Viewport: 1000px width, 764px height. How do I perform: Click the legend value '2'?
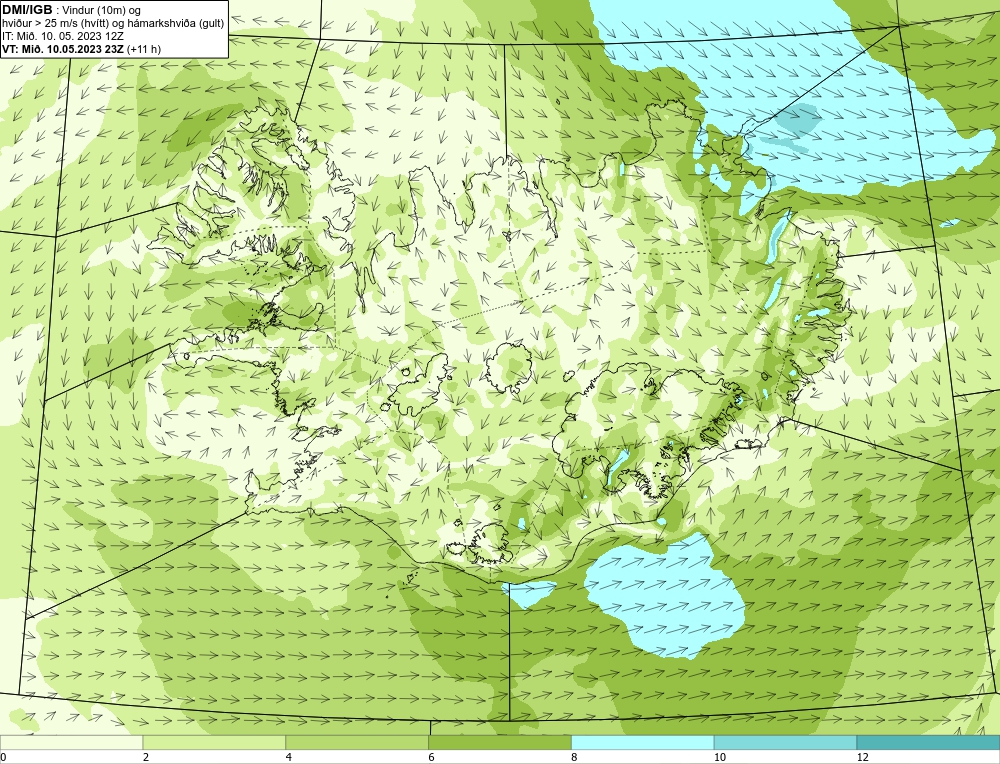pos(146,757)
